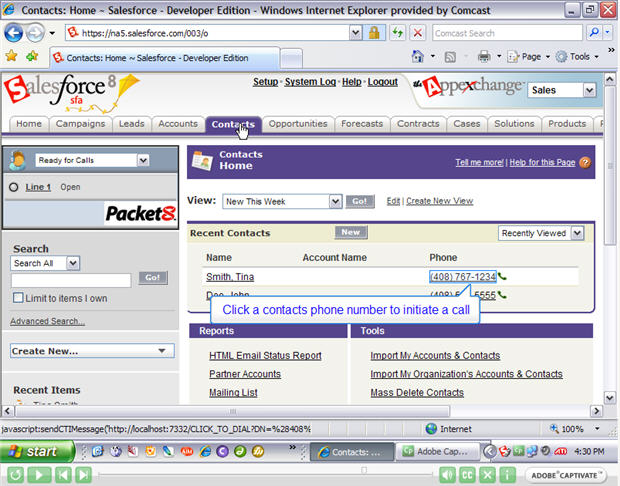Click the (408) 767-1234 phone number link
Image resolution: width=620 pixels, height=486 pixels.
462,277
